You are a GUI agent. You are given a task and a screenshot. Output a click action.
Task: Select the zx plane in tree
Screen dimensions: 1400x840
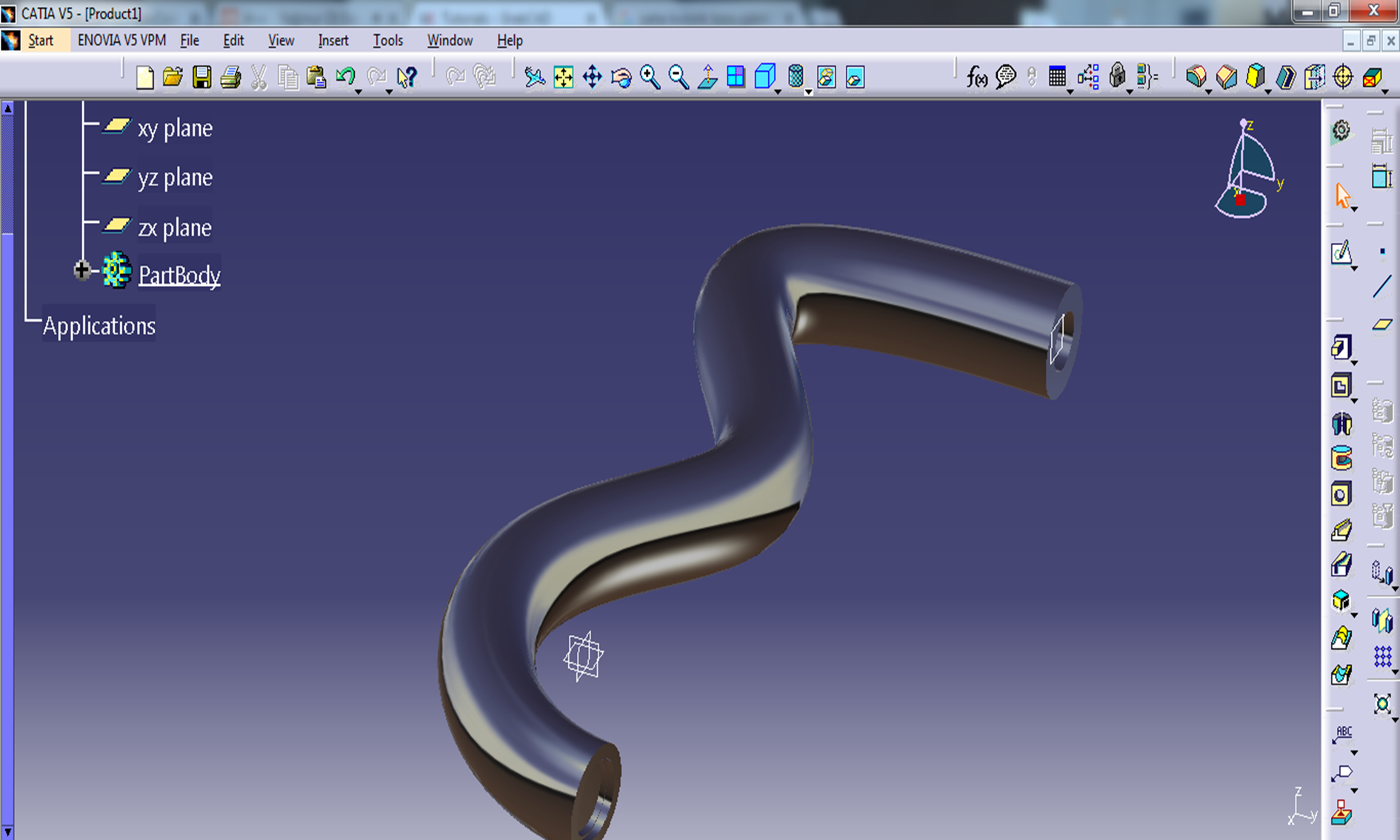(175, 227)
